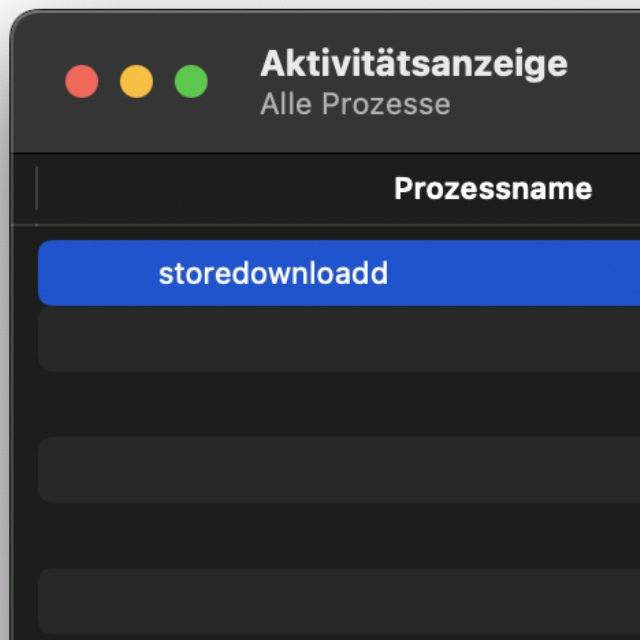The width and height of the screenshot is (640, 640).
Task: Select the fourth empty row below storedownloadd
Action: coord(338,535)
